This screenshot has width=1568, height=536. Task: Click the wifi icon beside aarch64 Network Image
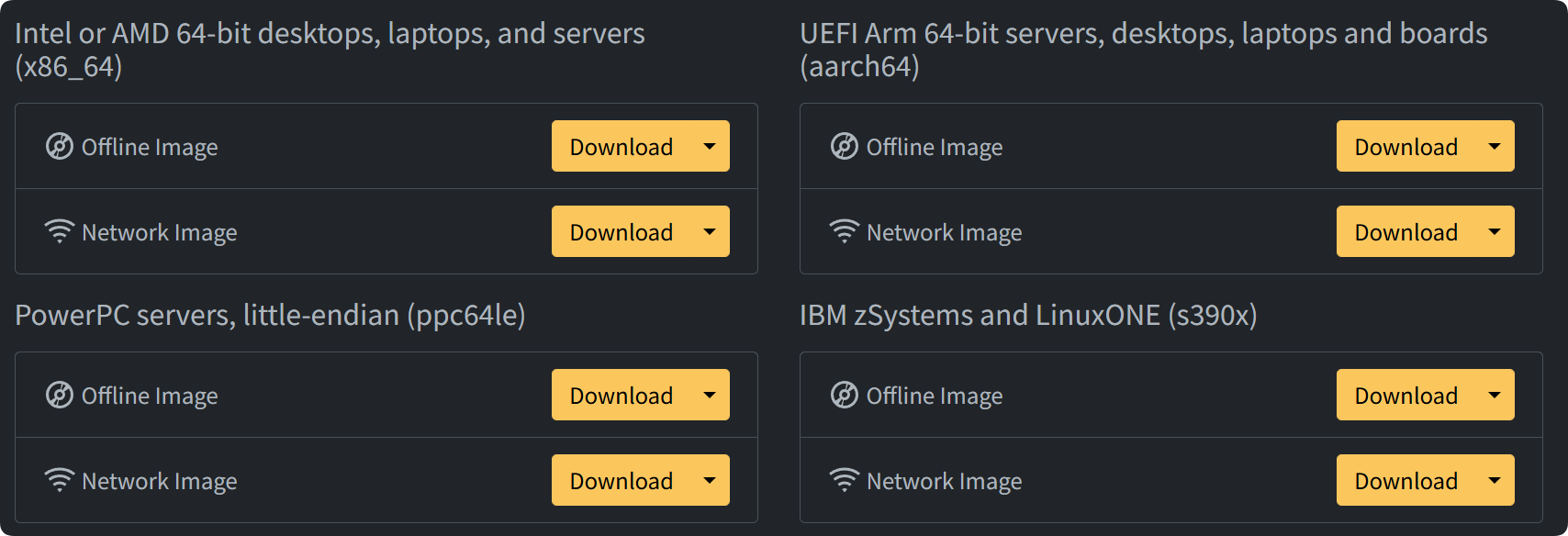point(845,231)
